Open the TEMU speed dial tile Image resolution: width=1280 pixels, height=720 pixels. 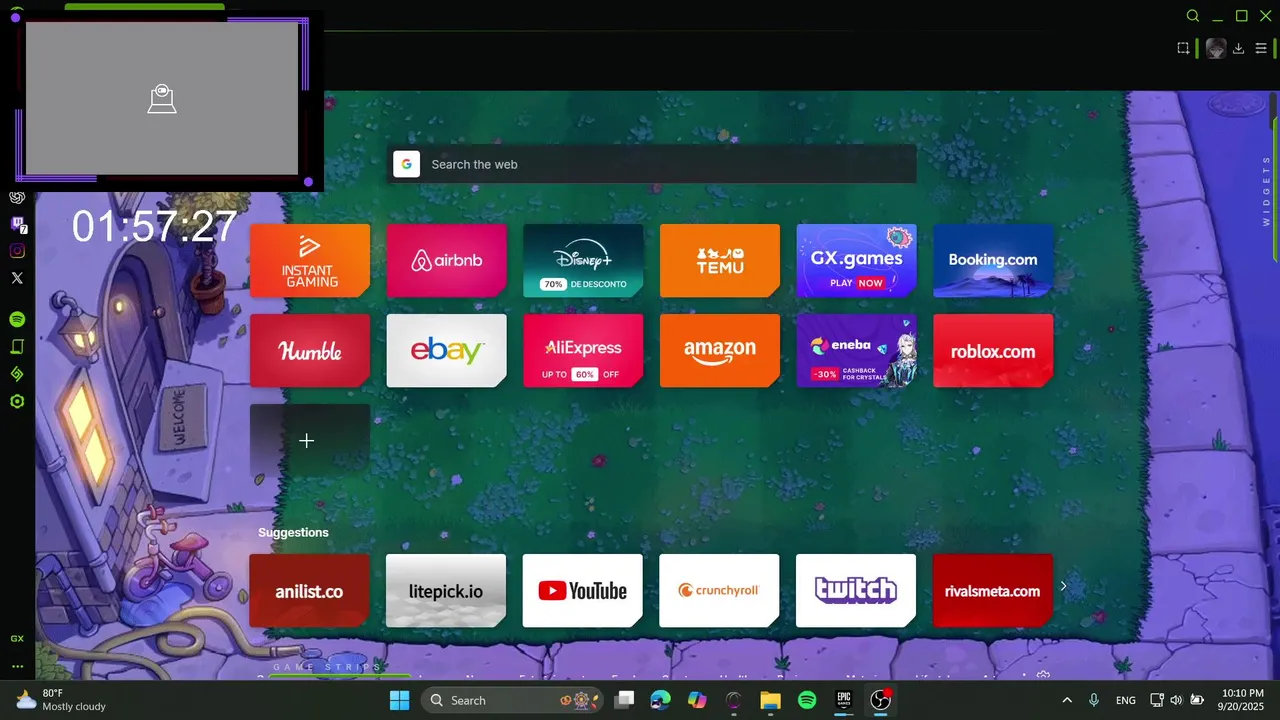pos(720,260)
